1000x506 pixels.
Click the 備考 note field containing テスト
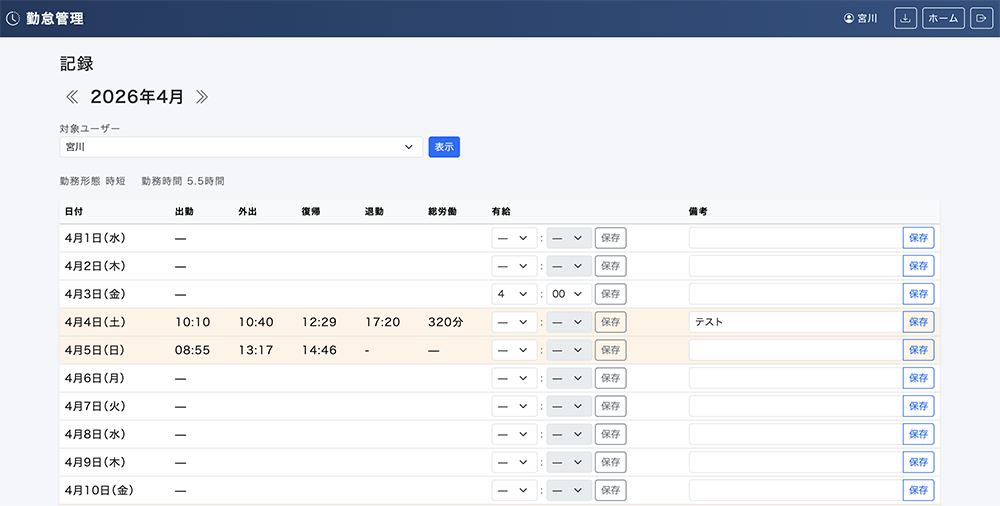(x=794, y=322)
